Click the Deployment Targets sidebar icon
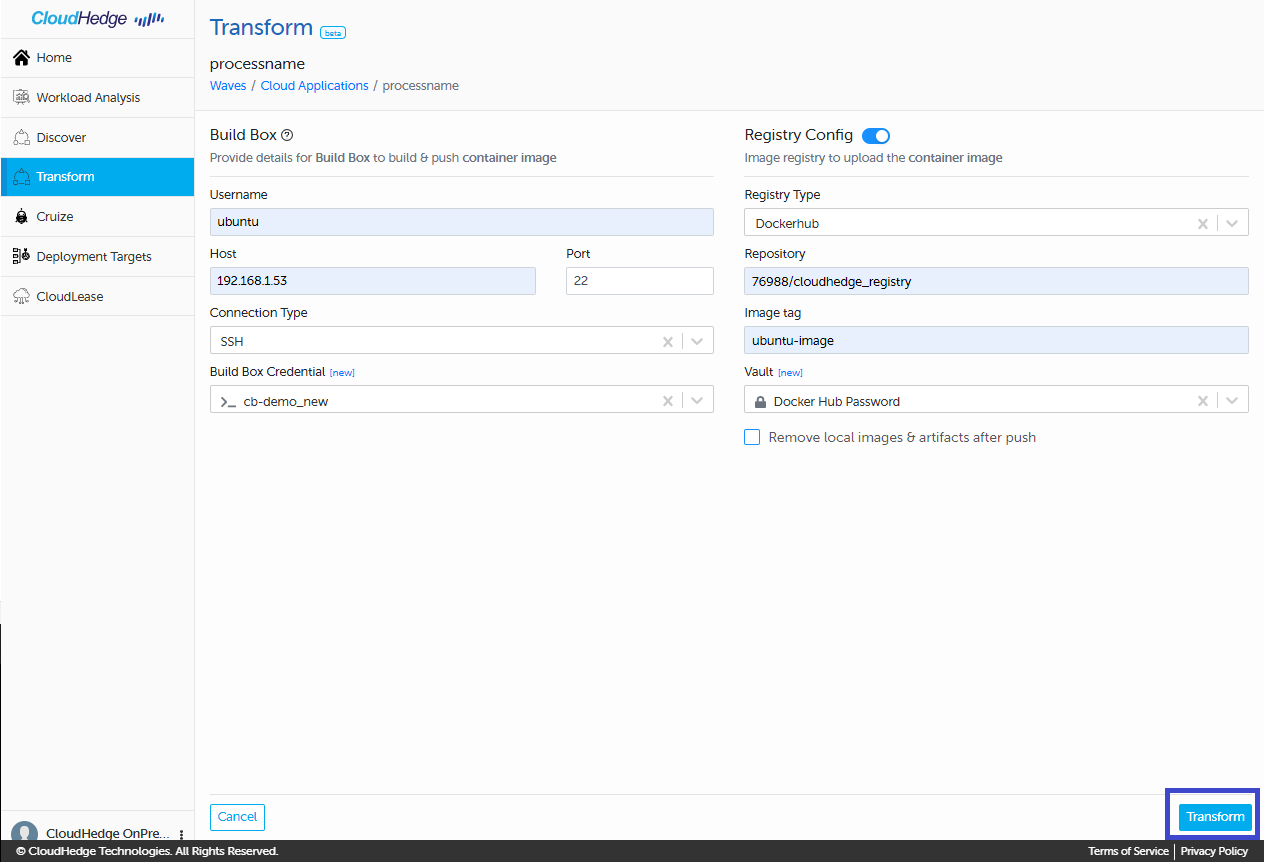 pyautogui.click(x=21, y=256)
